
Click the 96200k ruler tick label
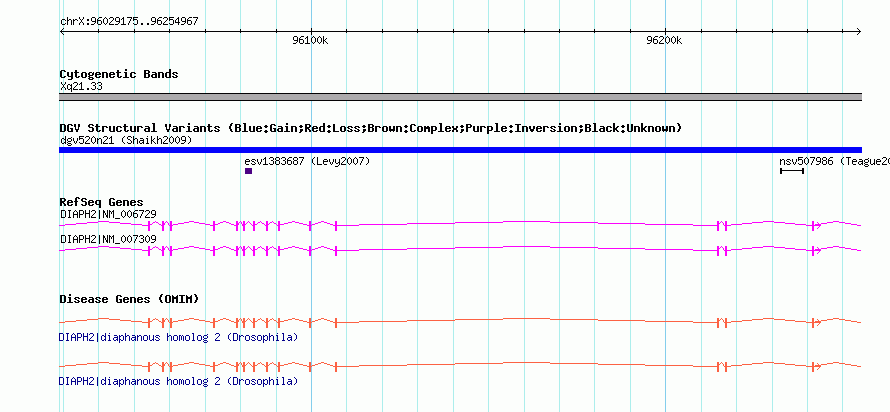[x=664, y=40]
